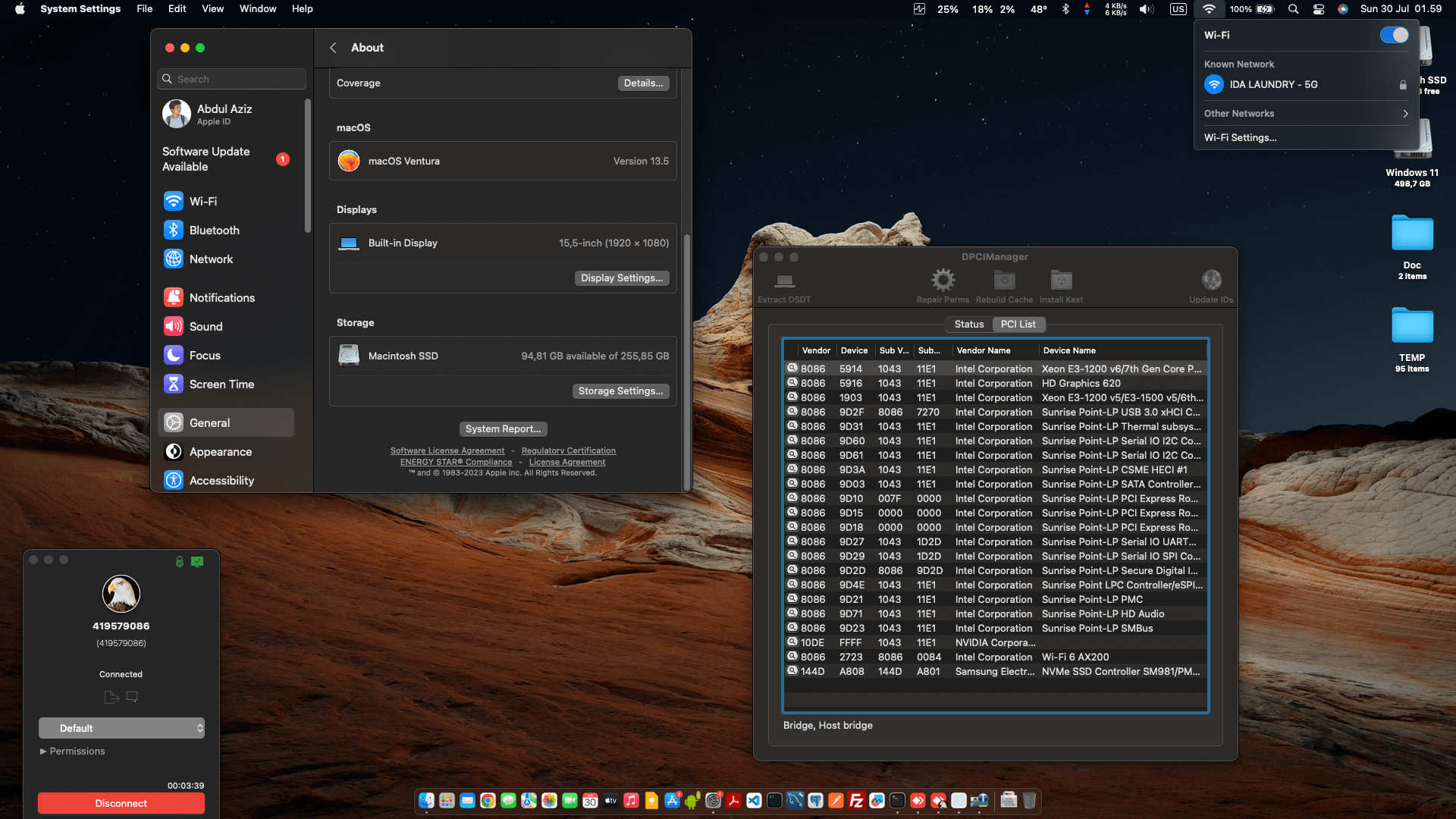Open Visual Studio Code from the dock
The width and height of the screenshot is (1456, 819).
pyautogui.click(x=754, y=800)
